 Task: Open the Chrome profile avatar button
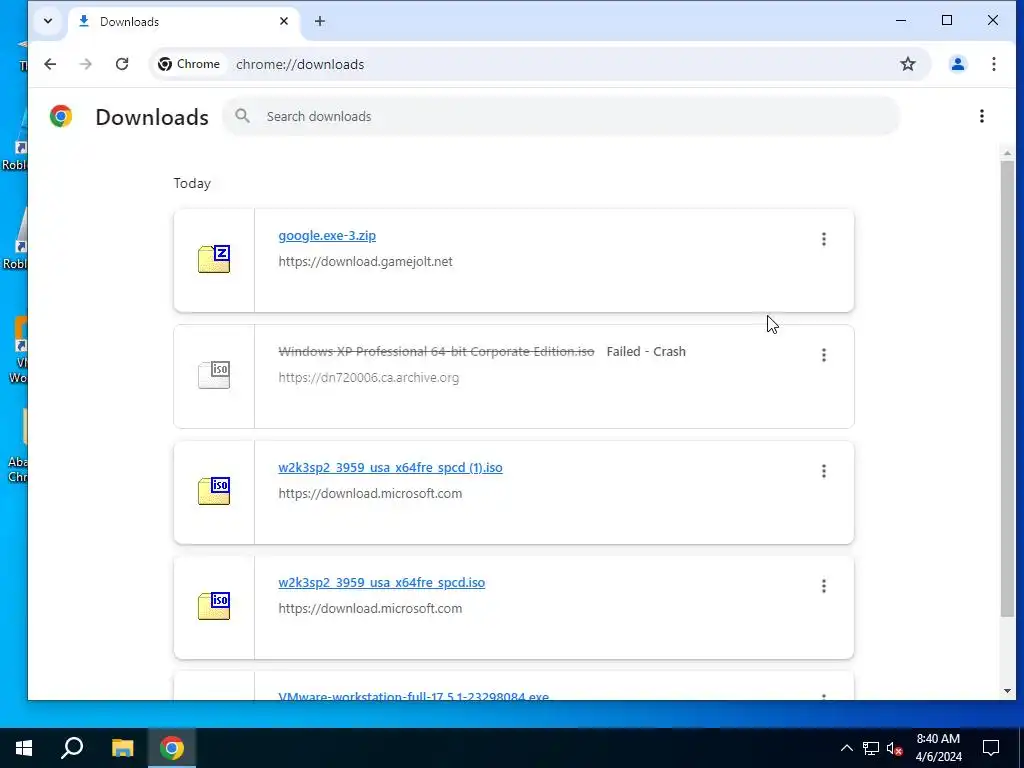(x=958, y=64)
